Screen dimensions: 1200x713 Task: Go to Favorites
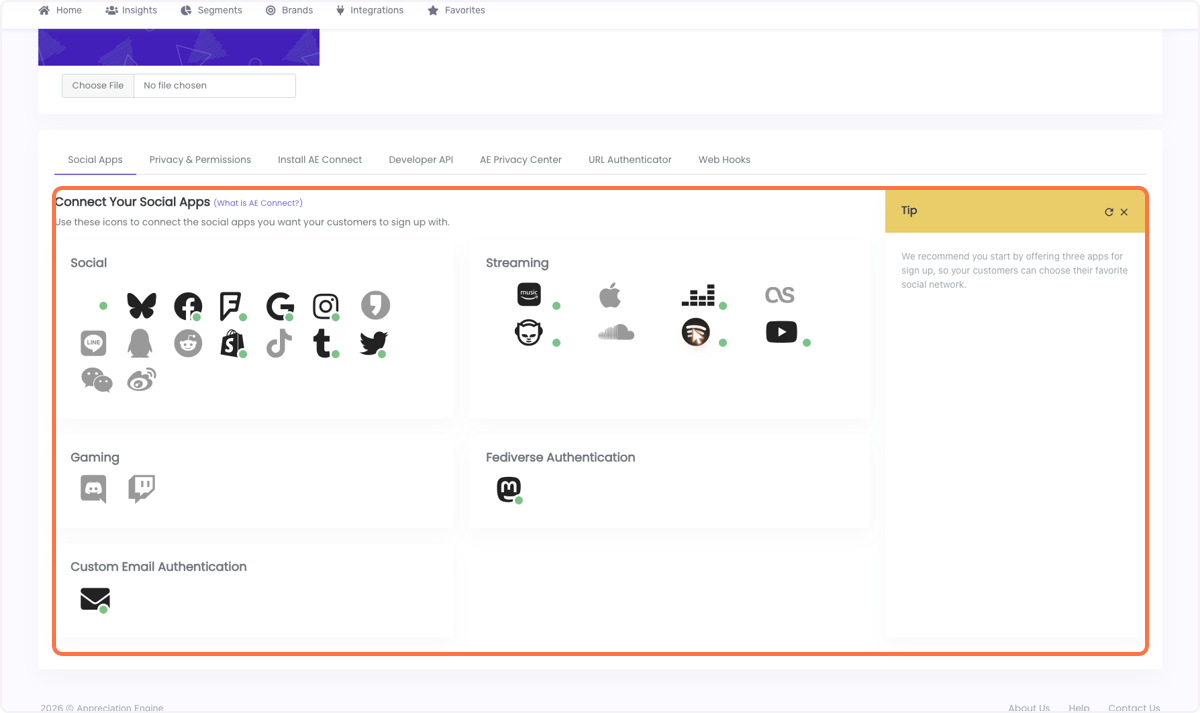(x=456, y=10)
